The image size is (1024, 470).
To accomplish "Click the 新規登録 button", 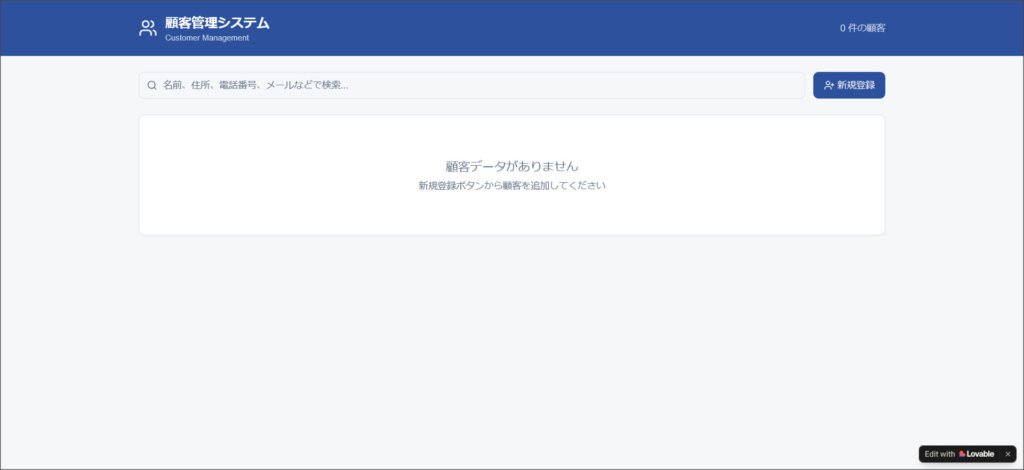I will pos(849,86).
